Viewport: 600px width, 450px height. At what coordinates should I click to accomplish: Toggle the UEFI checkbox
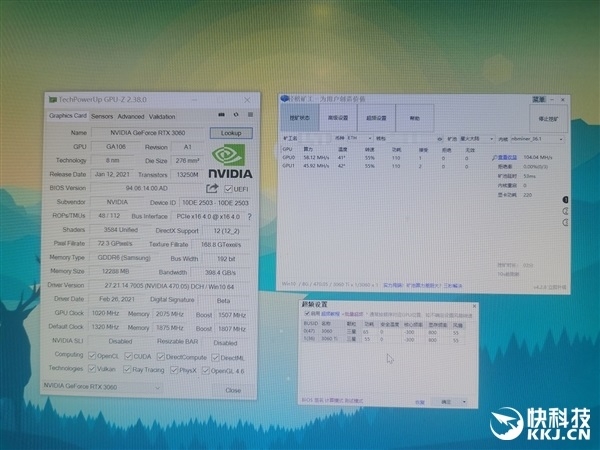coord(228,189)
